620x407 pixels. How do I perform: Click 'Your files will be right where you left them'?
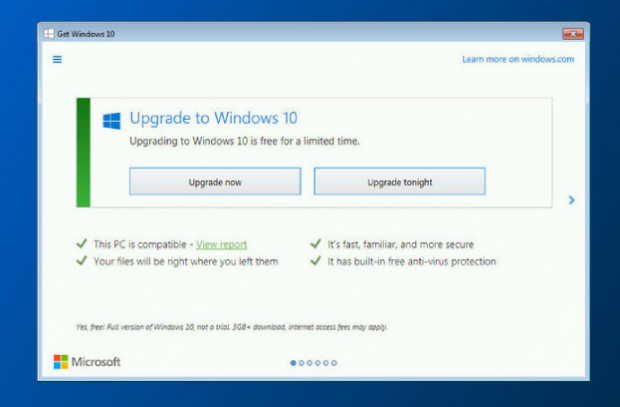pyautogui.click(x=186, y=261)
